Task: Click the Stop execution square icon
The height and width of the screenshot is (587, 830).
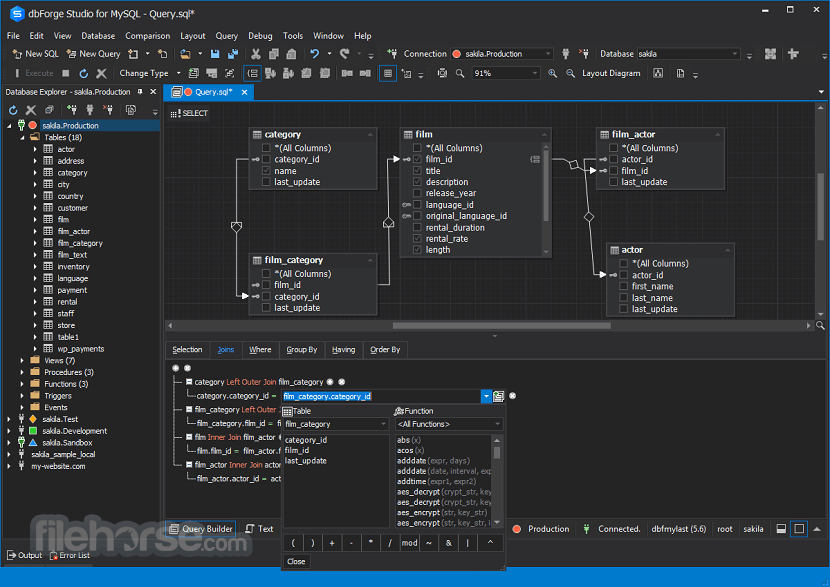Action: pos(66,73)
